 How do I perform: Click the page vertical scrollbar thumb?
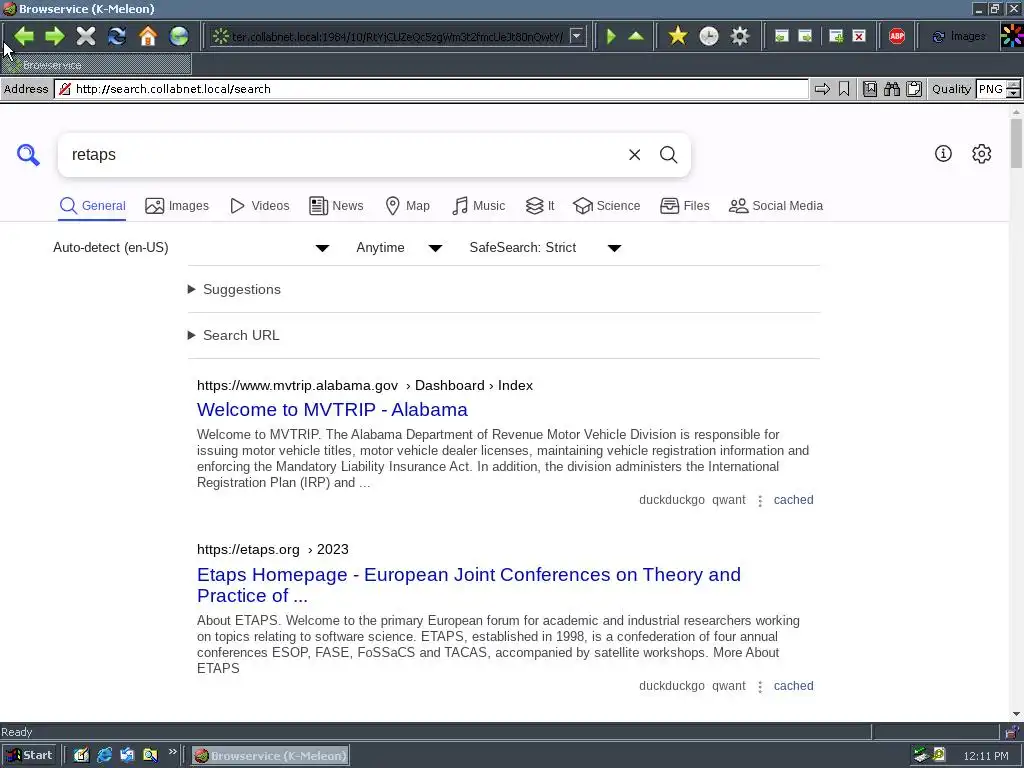[x=1016, y=144]
